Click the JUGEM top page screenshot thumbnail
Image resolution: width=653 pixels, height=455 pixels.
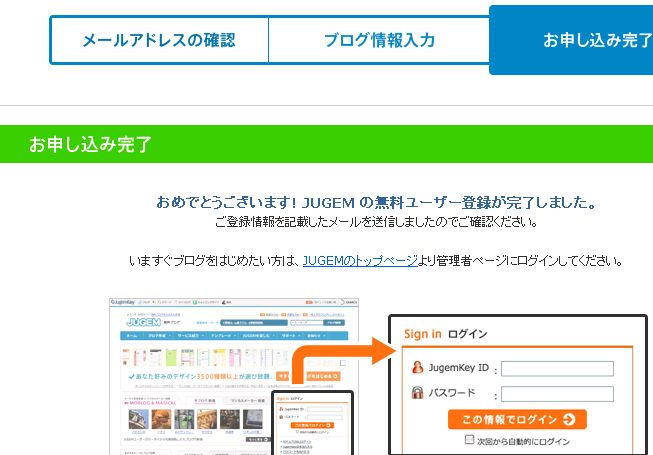[x=234, y=376]
